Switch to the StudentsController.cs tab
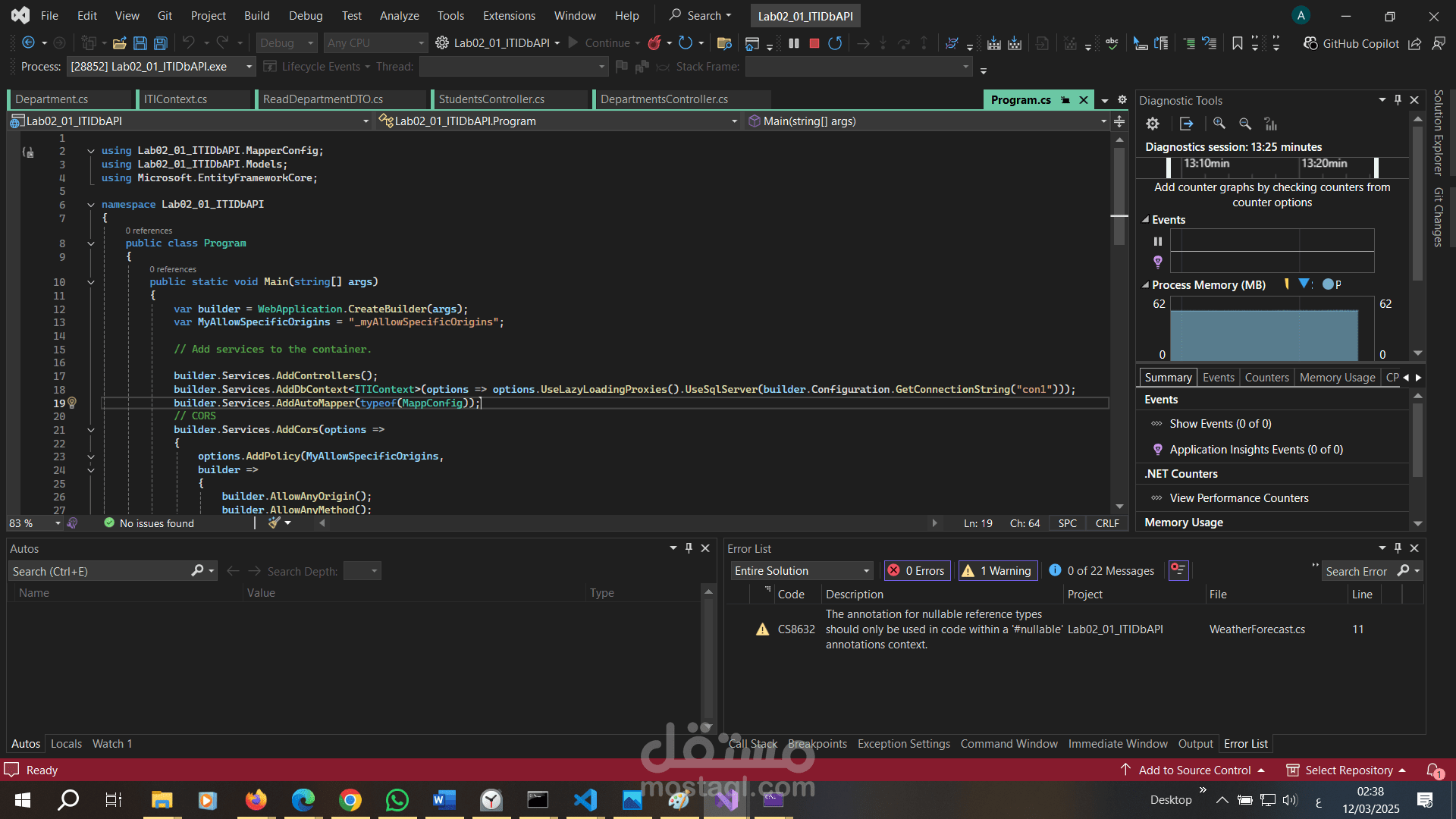1456x819 pixels. 491,99
